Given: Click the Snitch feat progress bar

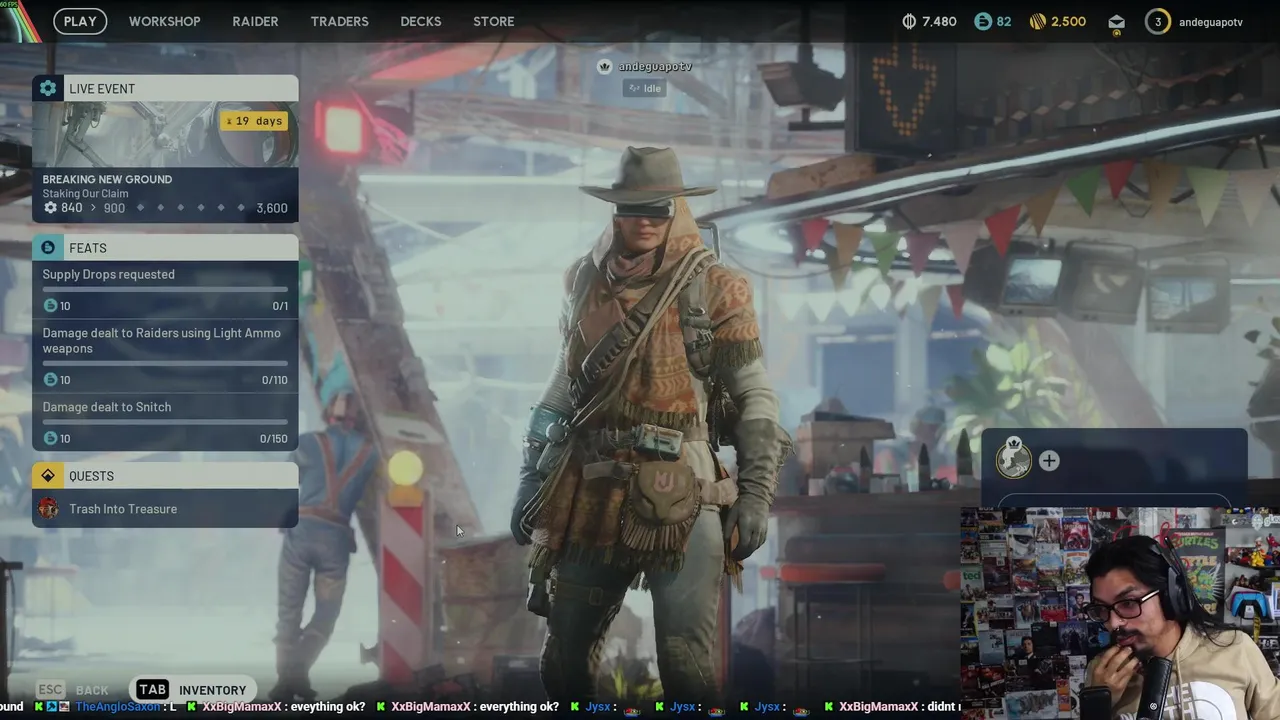Looking at the screenshot, I should pos(165,422).
